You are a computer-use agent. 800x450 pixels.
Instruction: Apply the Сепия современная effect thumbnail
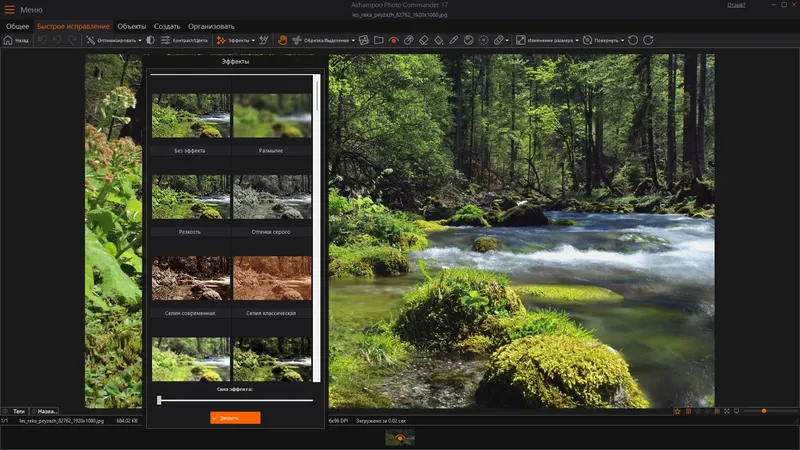click(x=190, y=278)
